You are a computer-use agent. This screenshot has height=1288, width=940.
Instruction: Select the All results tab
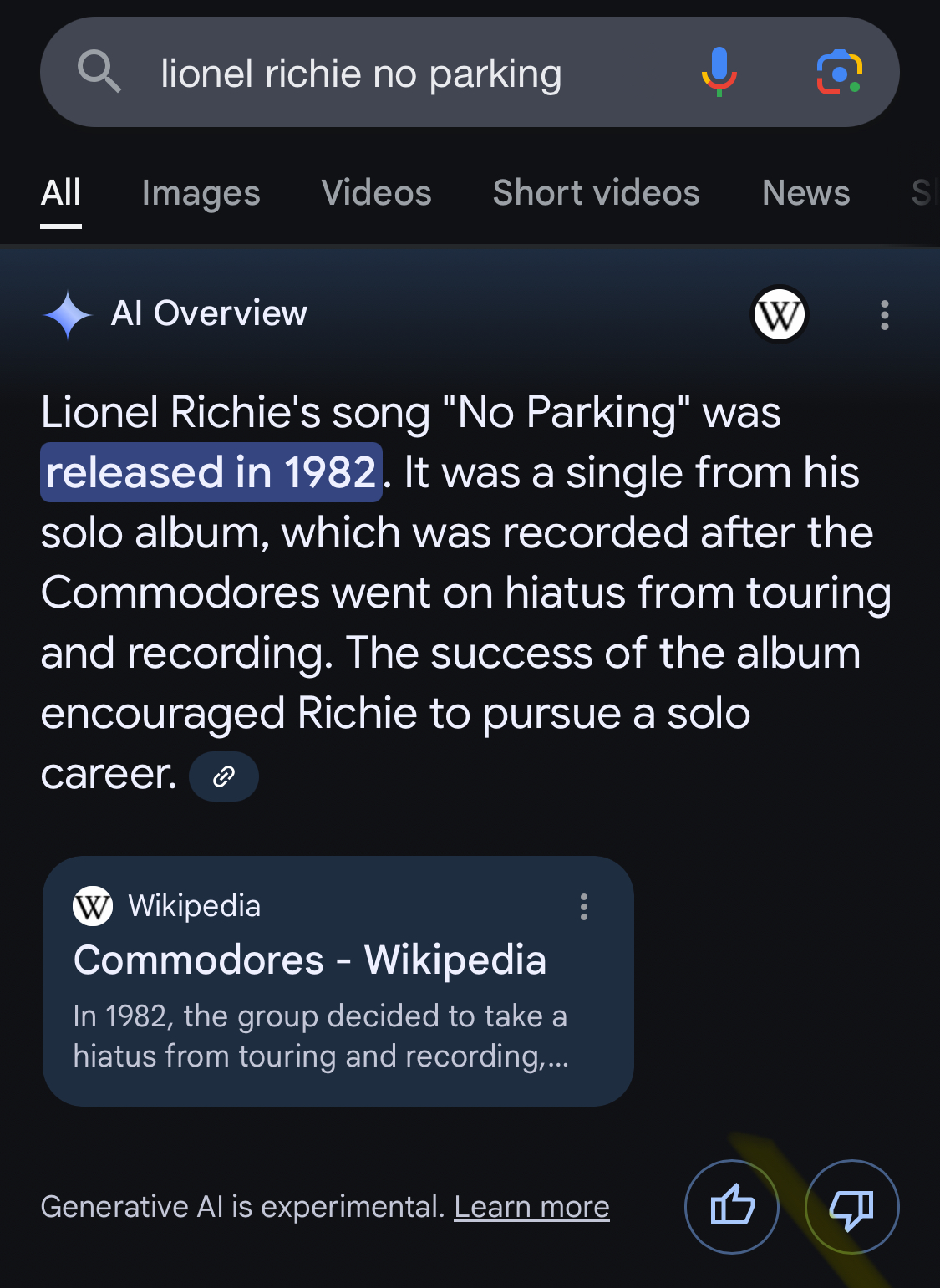coord(61,193)
